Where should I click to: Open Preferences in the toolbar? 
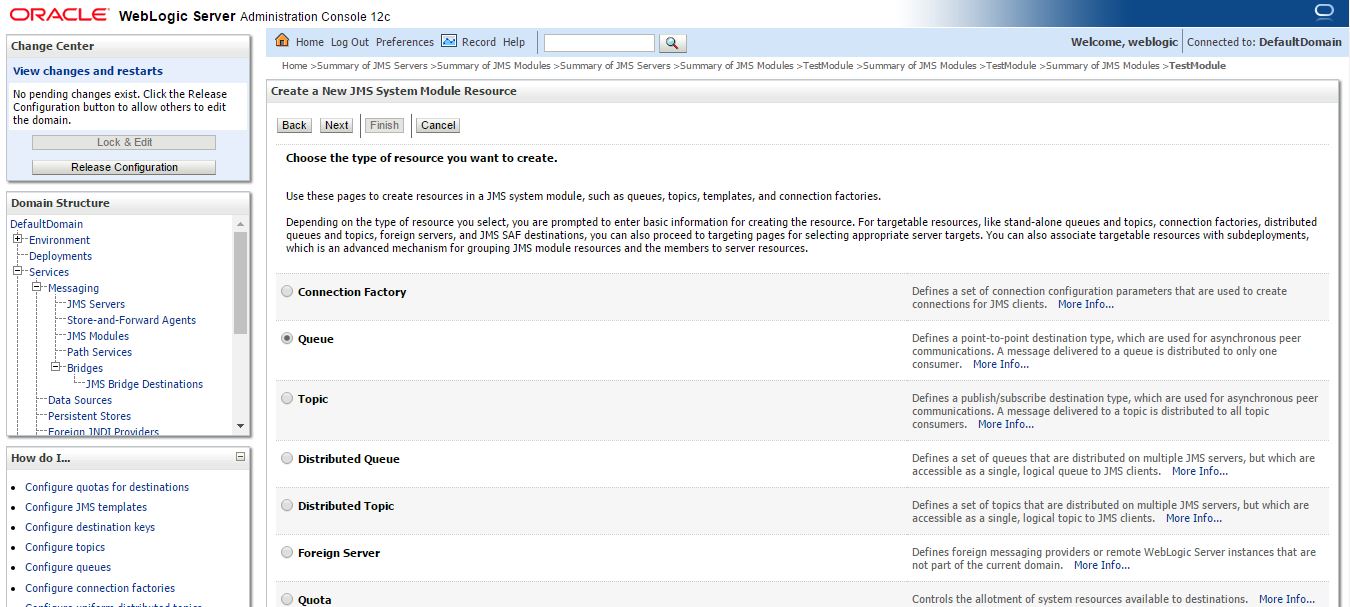click(405, 42)
